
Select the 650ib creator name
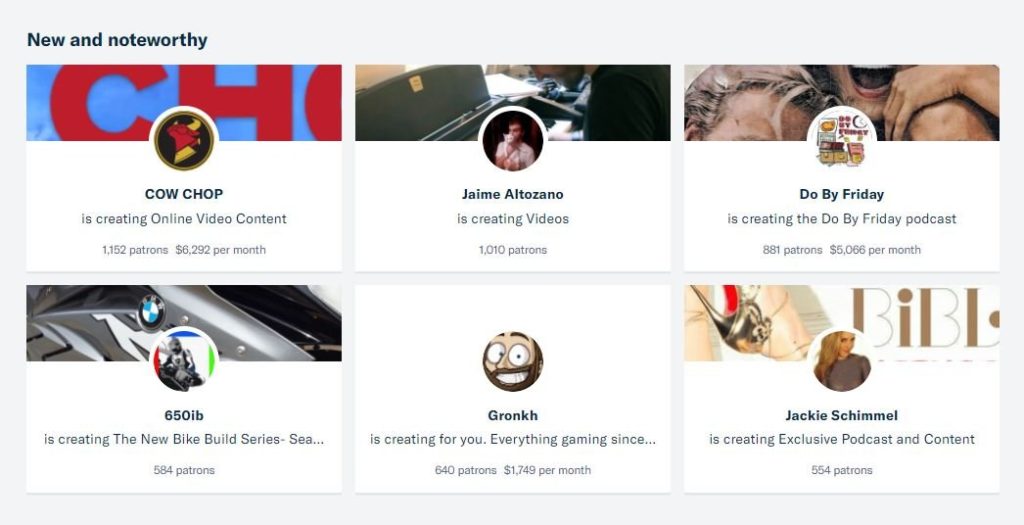[184, 415]
